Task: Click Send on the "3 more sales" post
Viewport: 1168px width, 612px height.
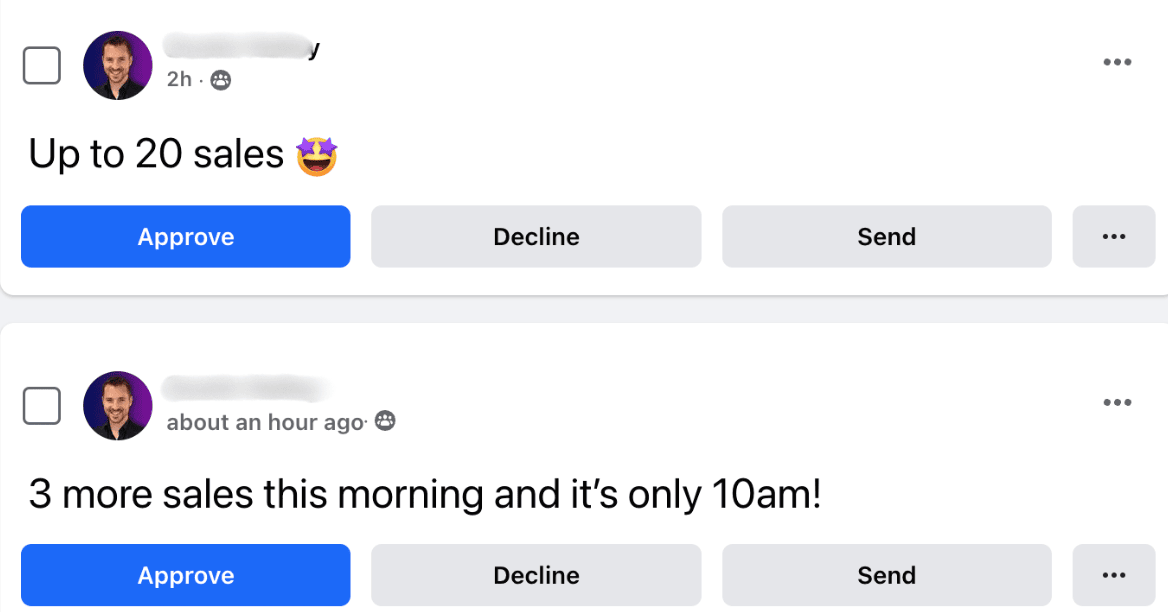Action: pyautogui.click(x=886, y=575)
